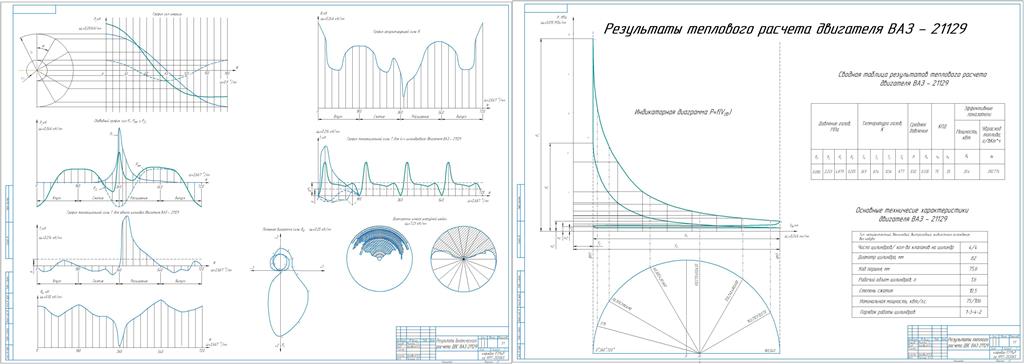Select the title block of the left drawing sheet
This screenshot has height=364, width=1024.
coord(451,343)
